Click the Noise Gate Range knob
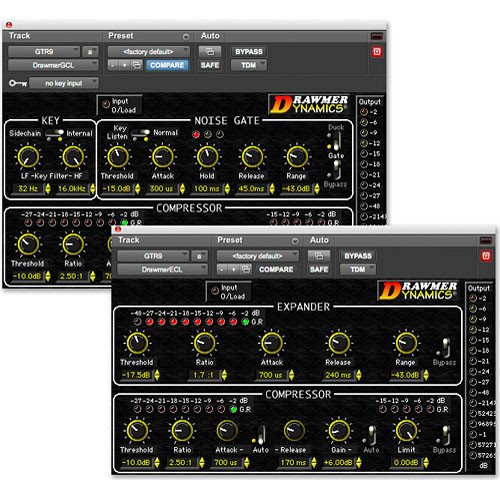The width and height of the screenshot is (500, 500). click(297, 157)
